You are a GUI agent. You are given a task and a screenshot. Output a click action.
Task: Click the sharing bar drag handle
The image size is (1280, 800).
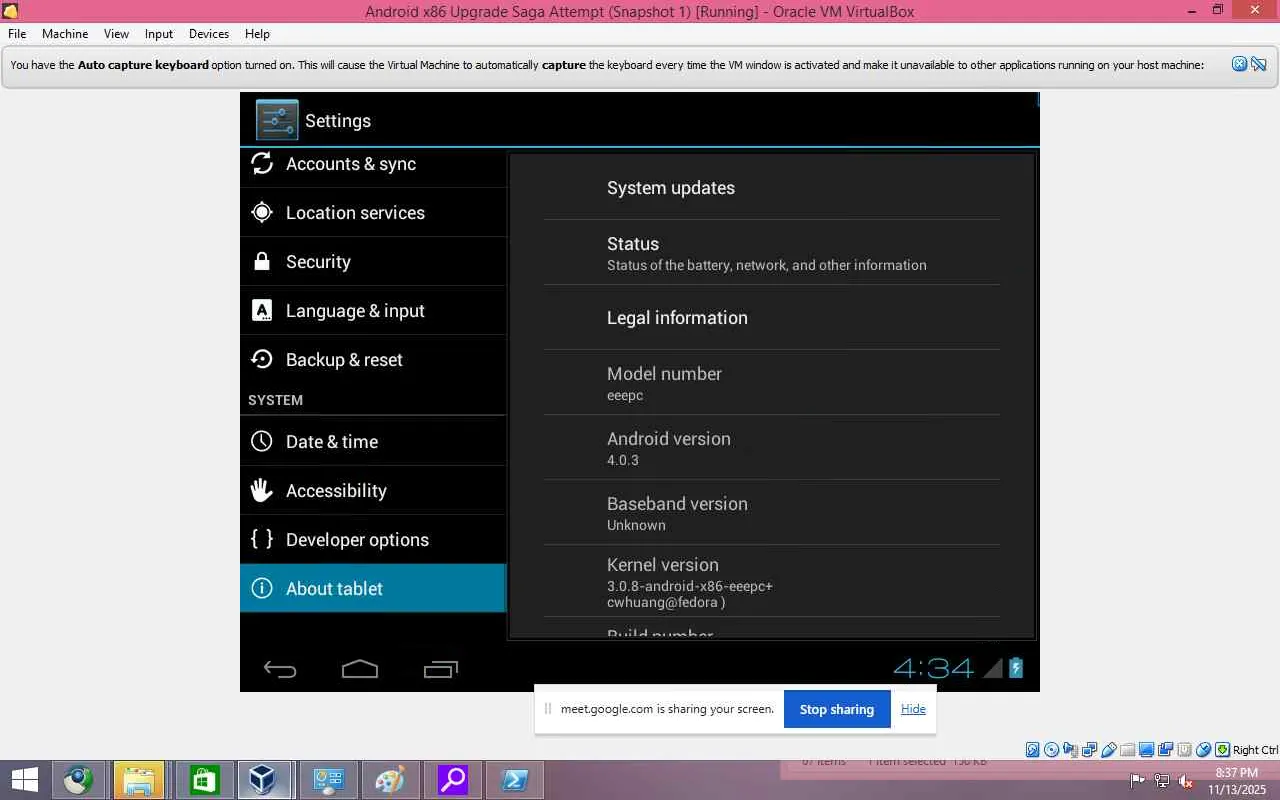547,709
